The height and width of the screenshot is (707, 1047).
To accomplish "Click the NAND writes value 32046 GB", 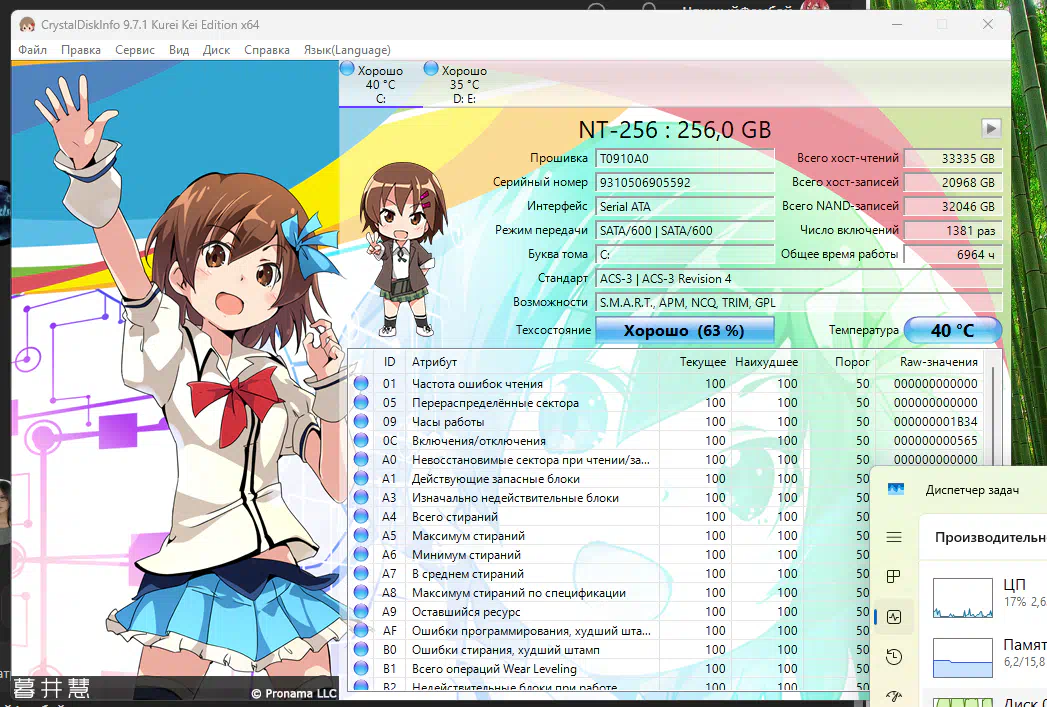I will pyautogui.click(x=953, y=207).
